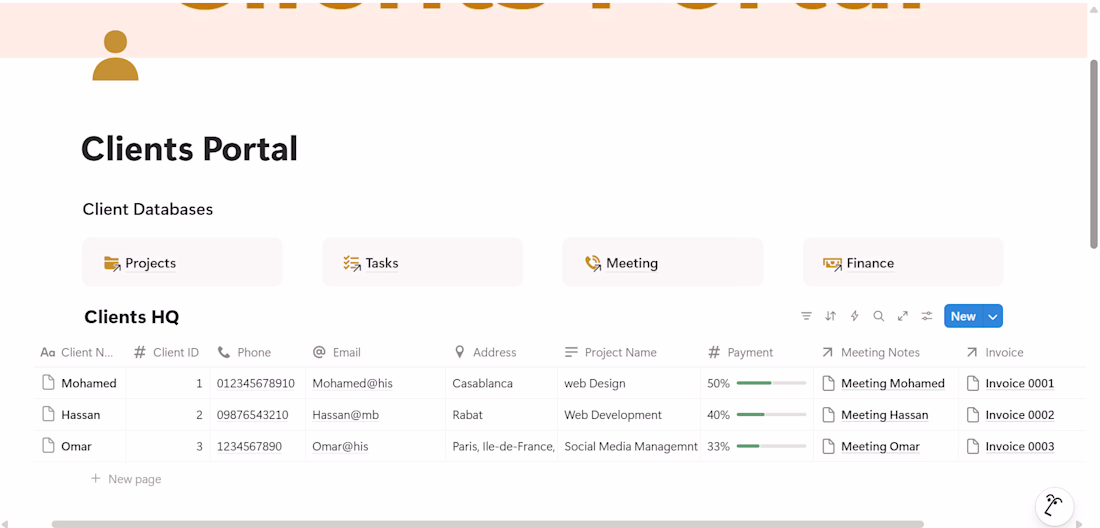This screenshot has width=1100, height=528.
Task: Click page icon in Omar client row
Action: (x=48, y=446)
